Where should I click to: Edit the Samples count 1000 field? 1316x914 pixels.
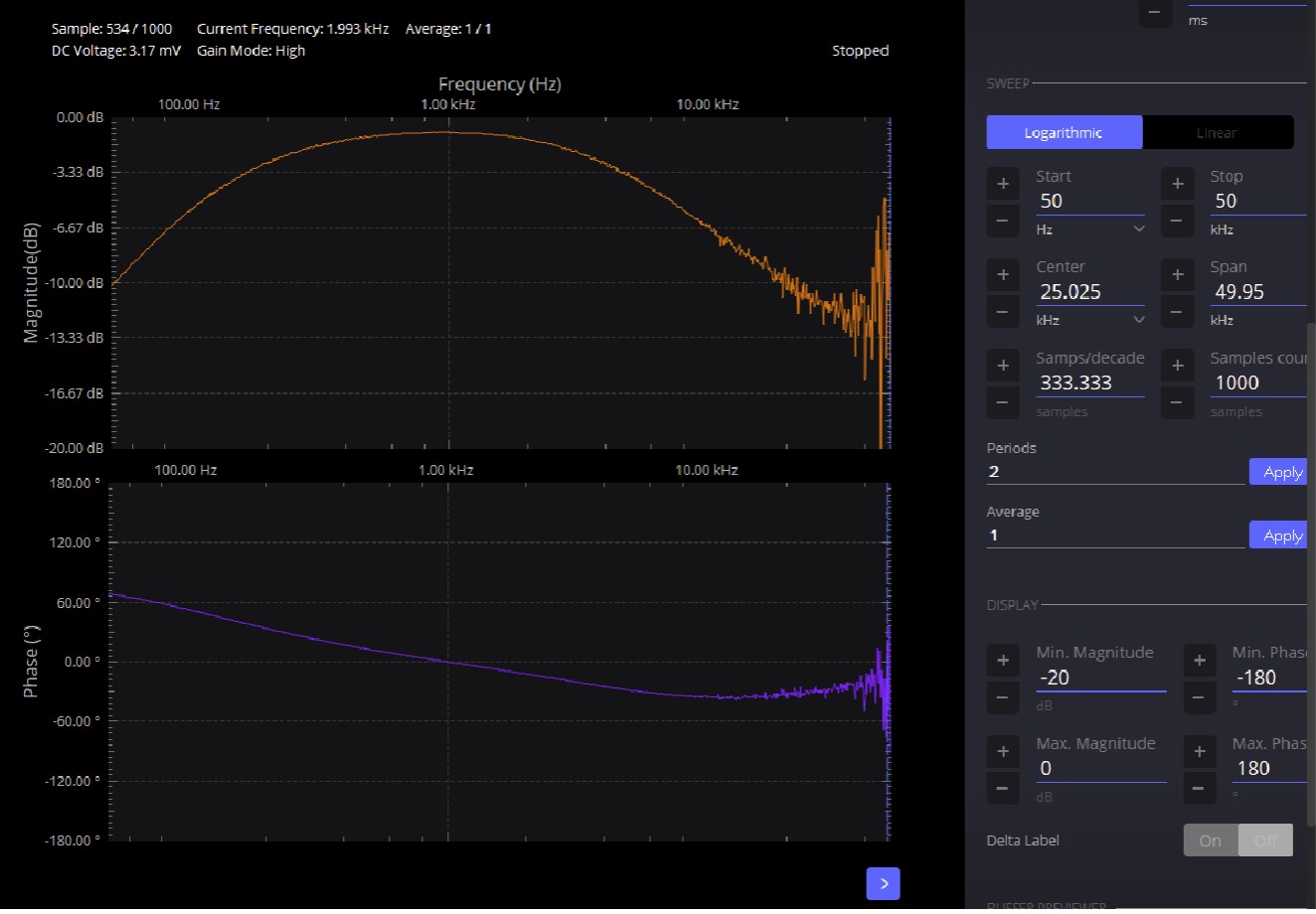click(x=1258, y=382)
